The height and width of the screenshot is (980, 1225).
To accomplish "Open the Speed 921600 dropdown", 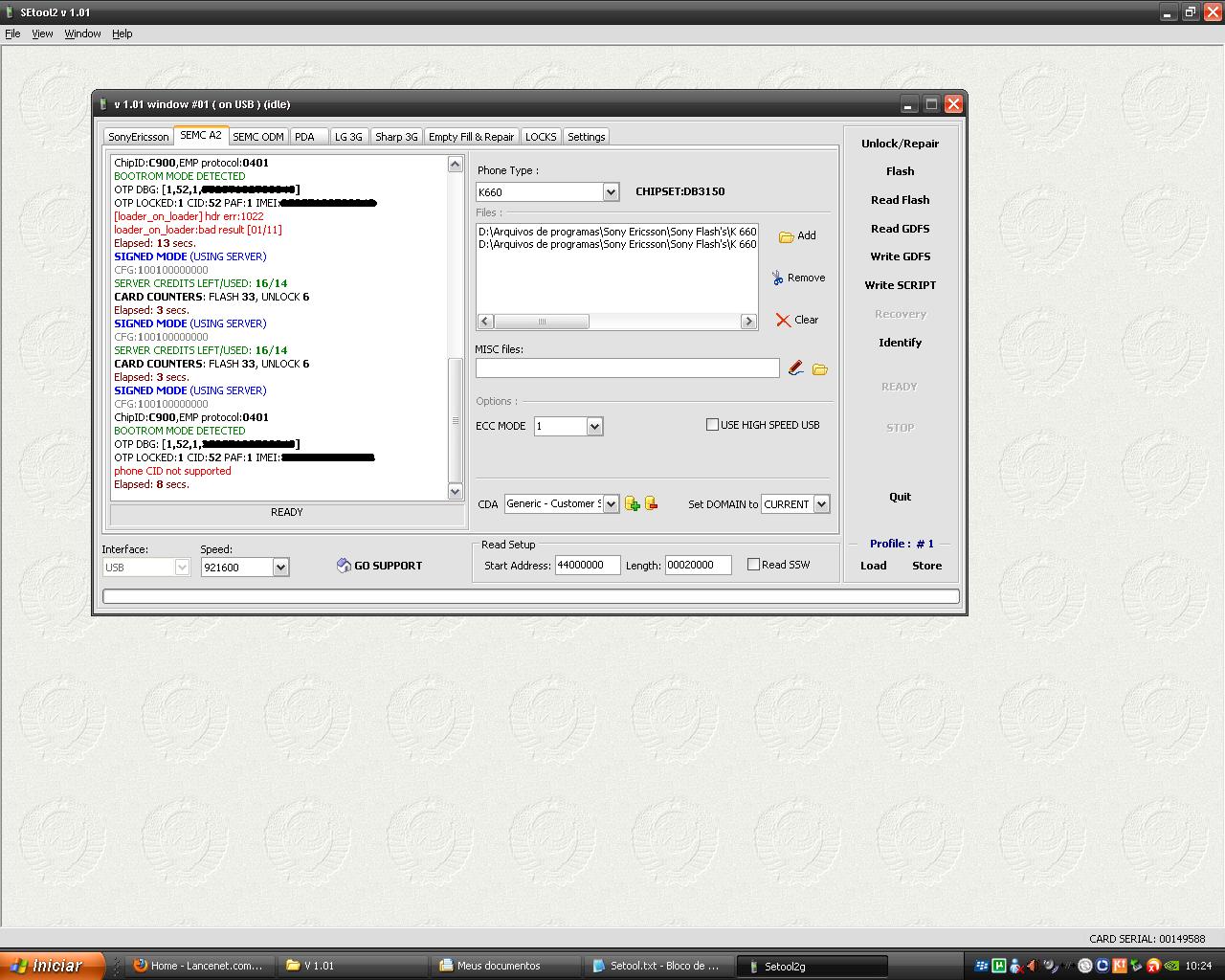I will coord(280,568).
